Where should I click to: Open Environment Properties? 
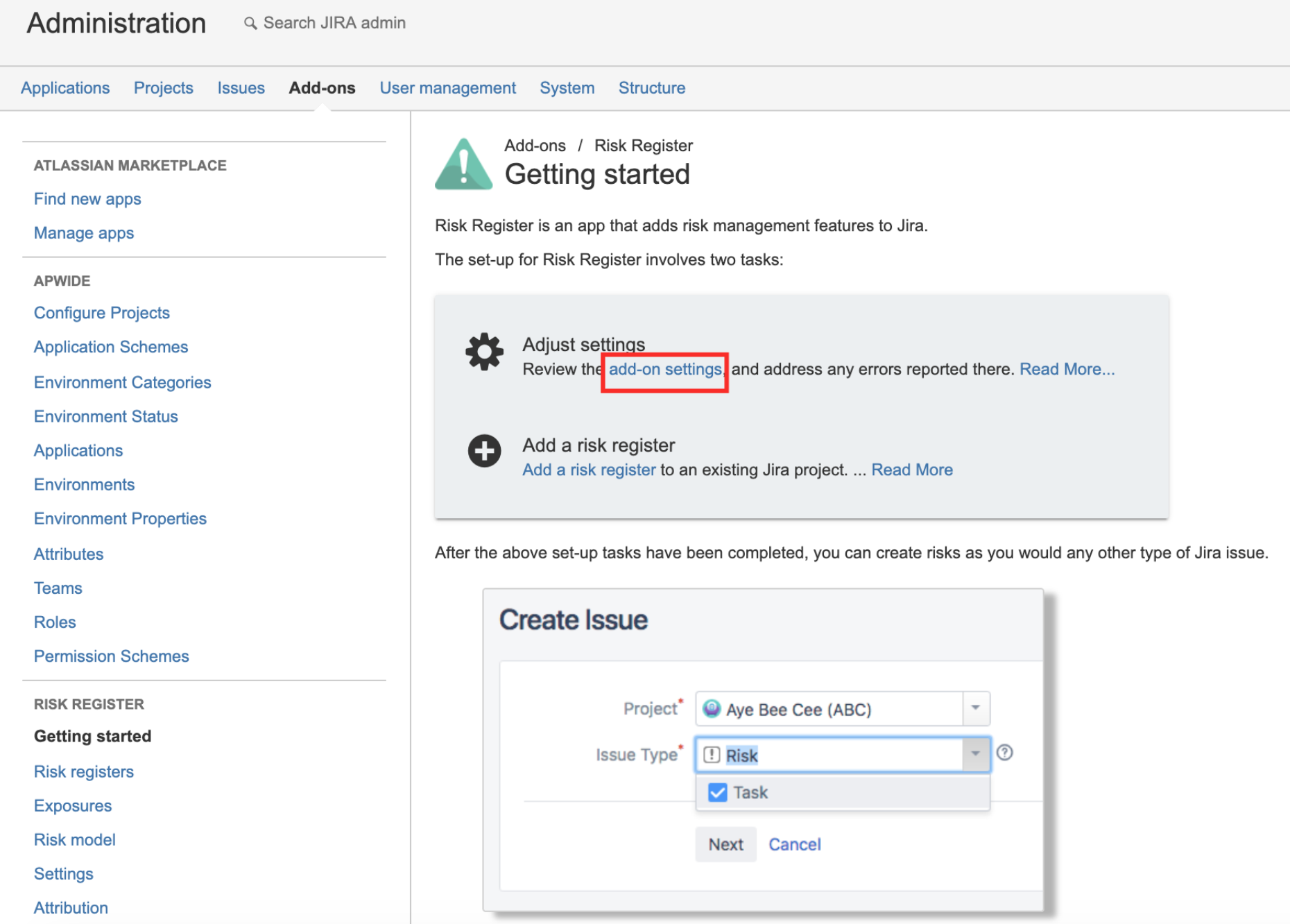pyautogui.click(x=121, y=518)
